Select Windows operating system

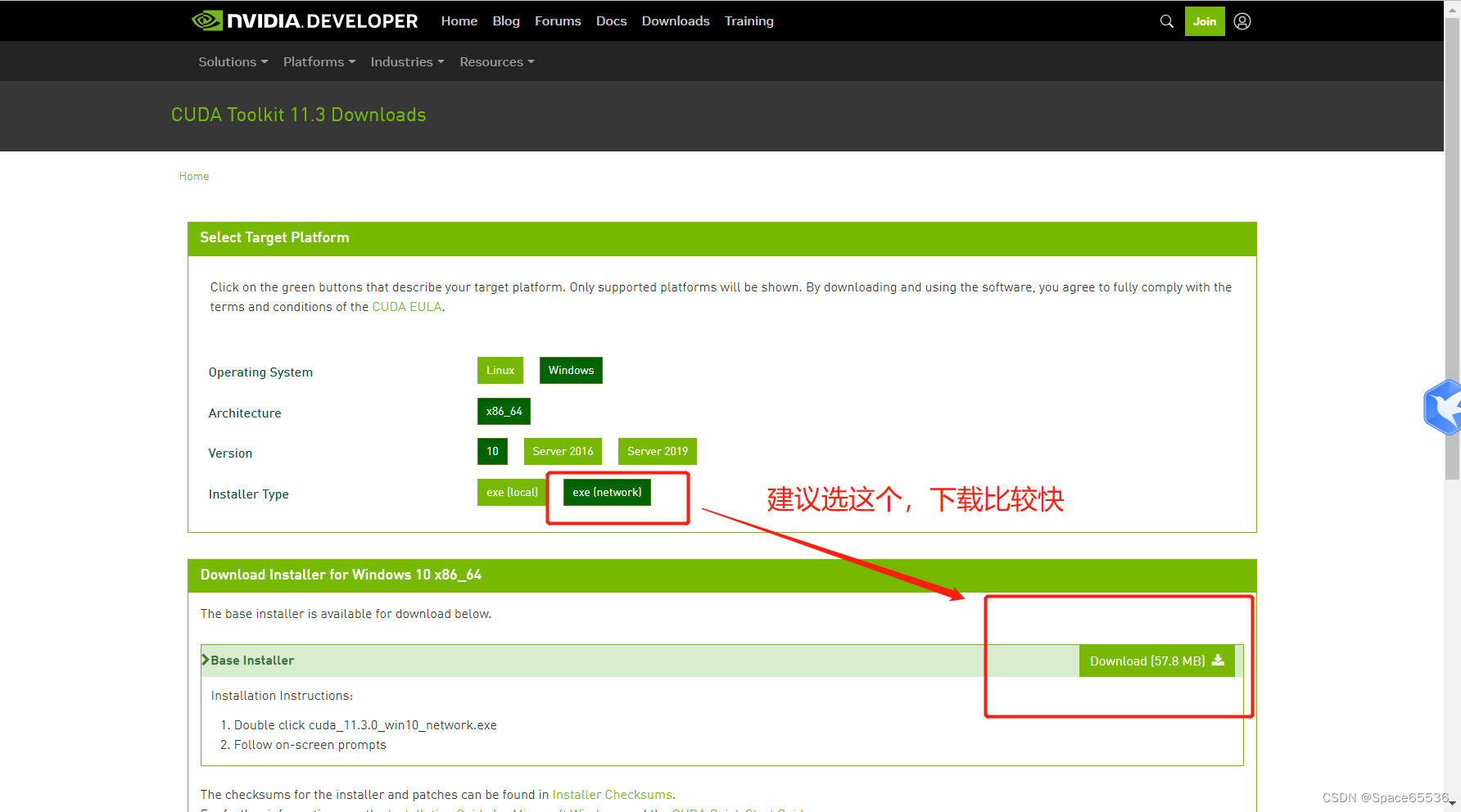571,370
